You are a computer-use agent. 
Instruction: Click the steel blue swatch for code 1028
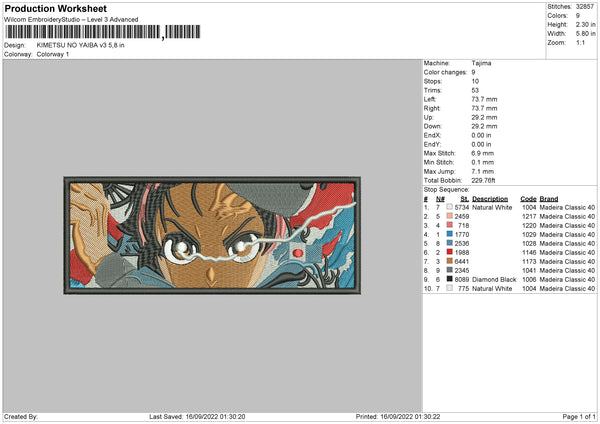(x=449, y=243)
